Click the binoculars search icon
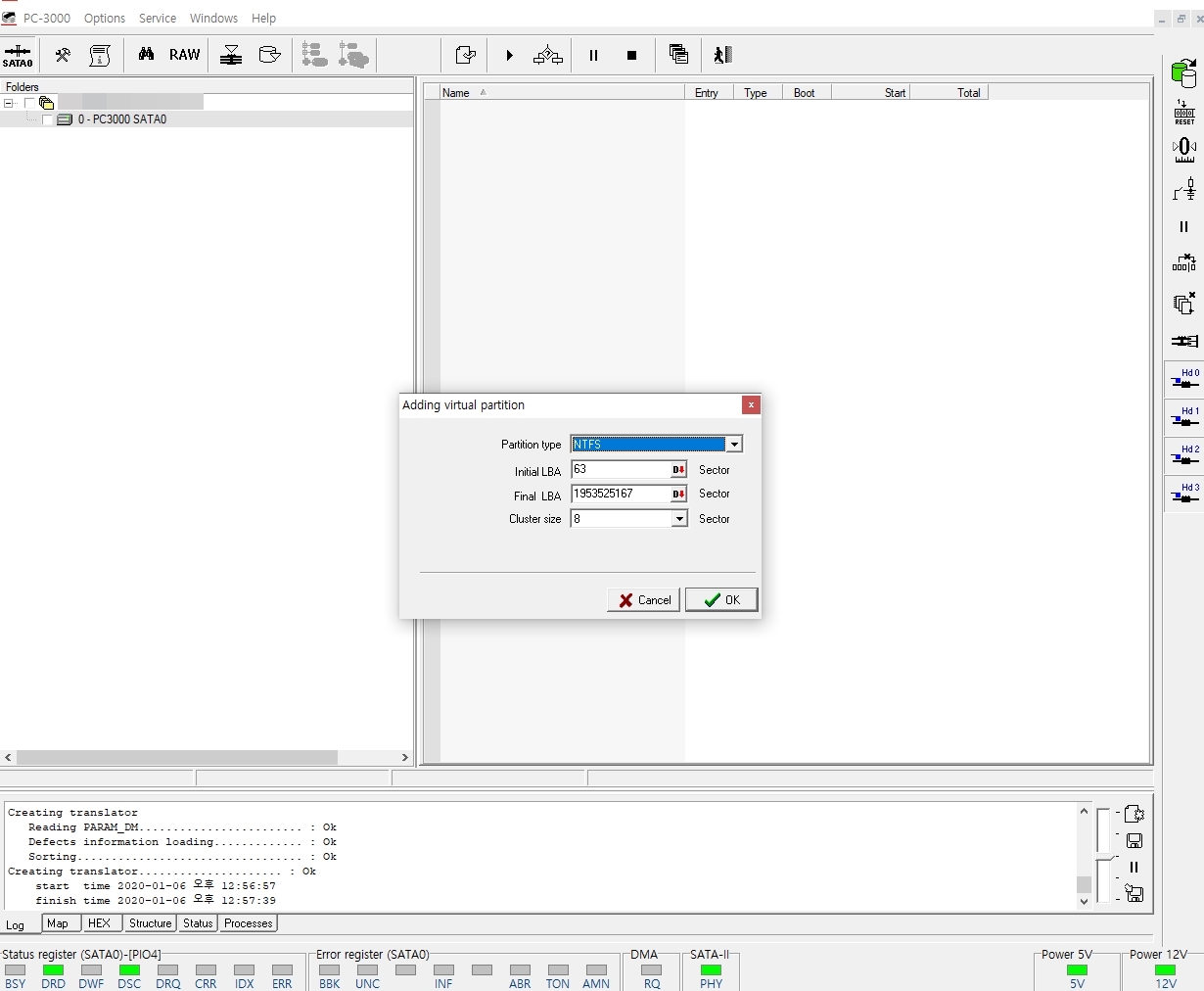Viewport: 1204px width, 991px height. [146, 55]
